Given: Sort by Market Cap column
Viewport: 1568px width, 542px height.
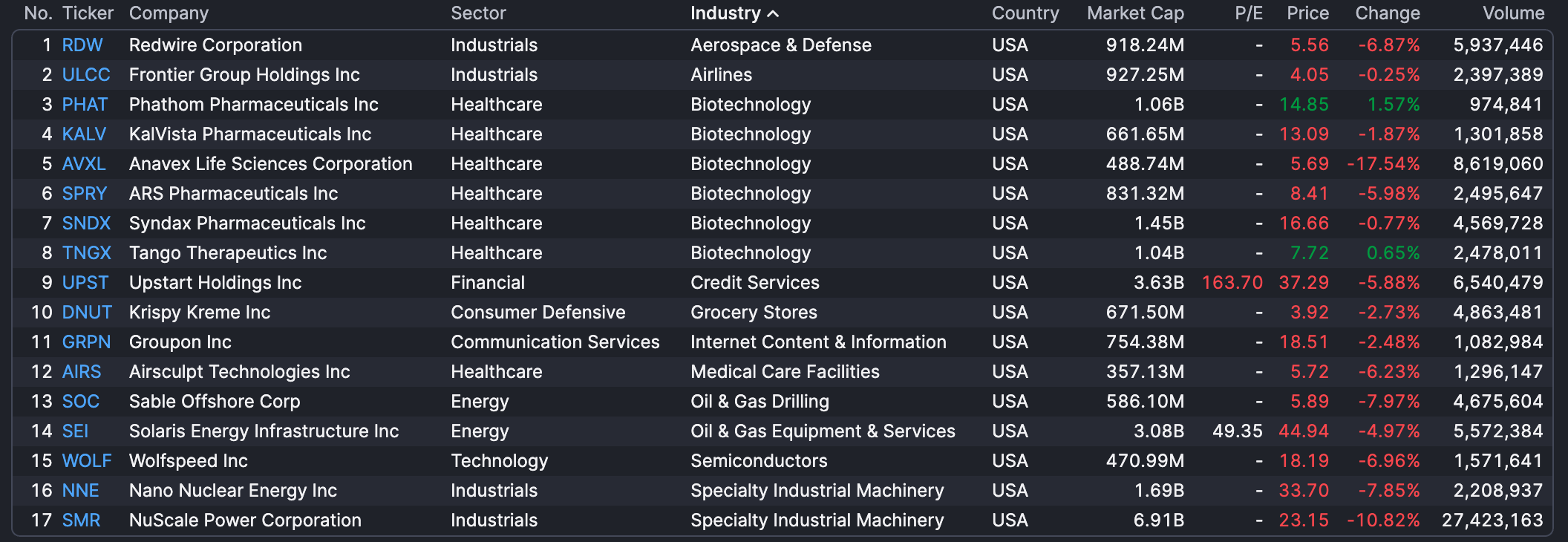Looking at the screenshot, I should (x=1134, y=13).
